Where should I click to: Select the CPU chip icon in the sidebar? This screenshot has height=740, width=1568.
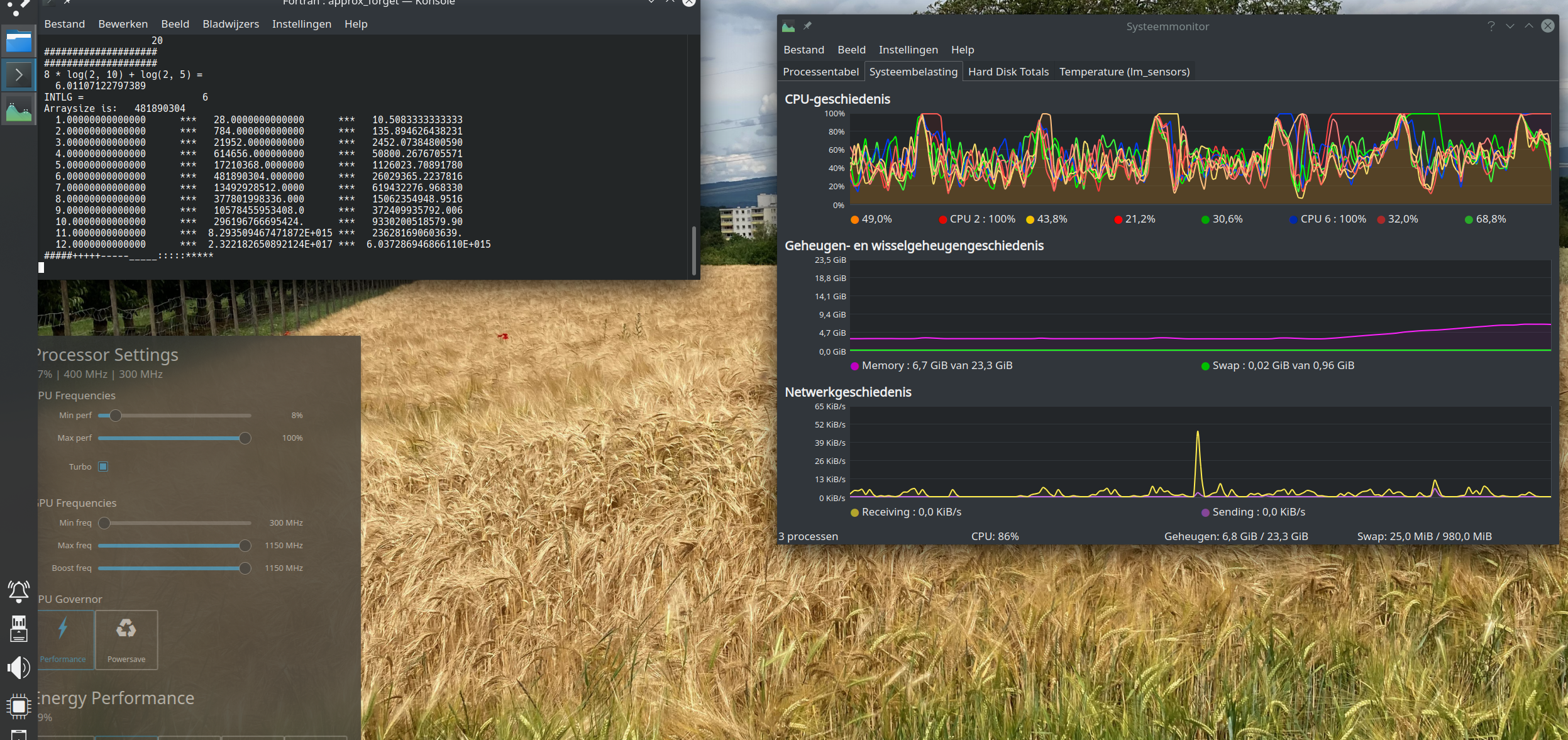click(19, 707)
